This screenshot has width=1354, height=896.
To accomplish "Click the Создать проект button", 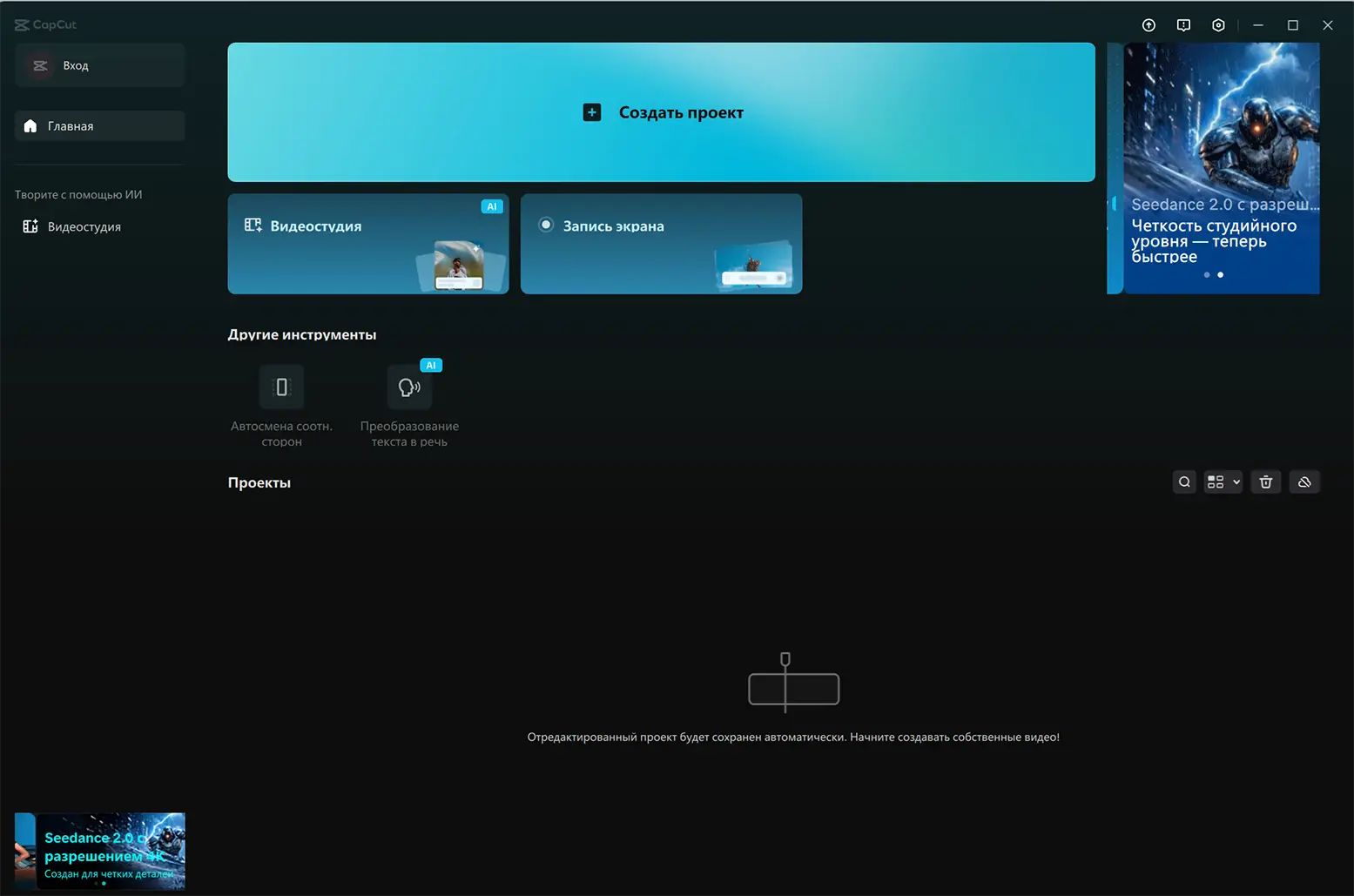I will click(662, 112).
